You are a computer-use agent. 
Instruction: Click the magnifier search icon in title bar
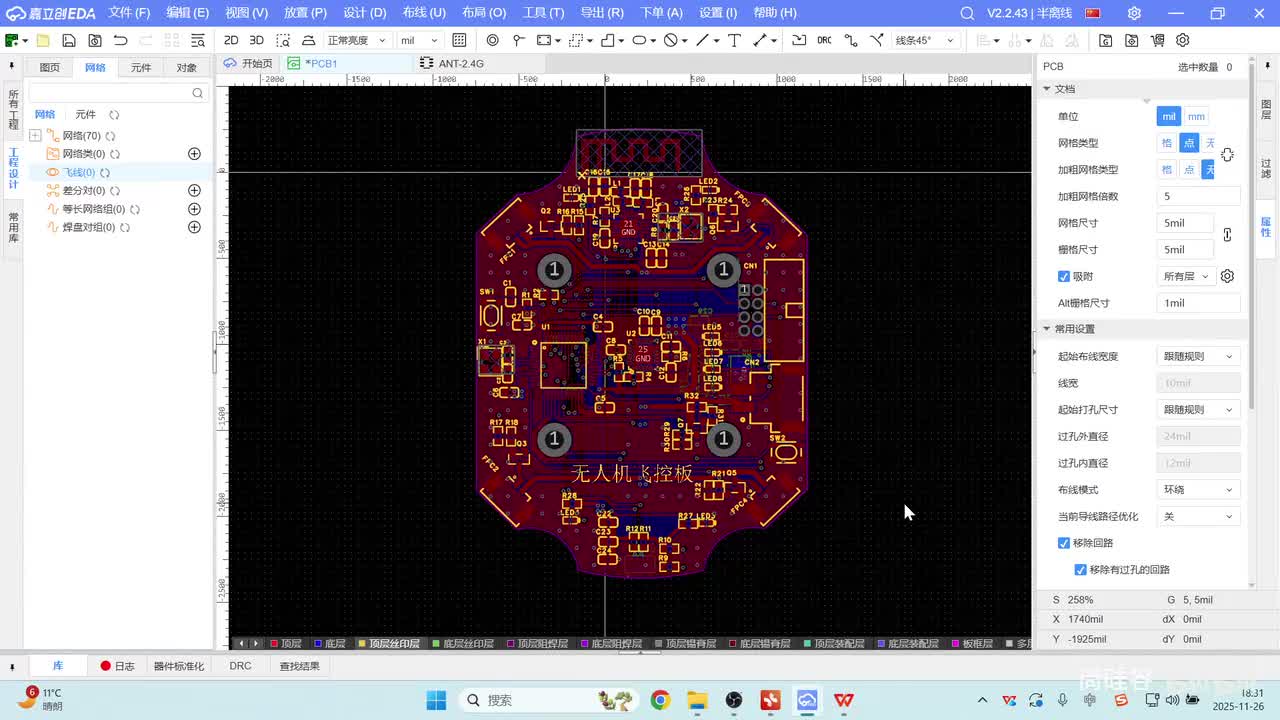coord(966,13)
